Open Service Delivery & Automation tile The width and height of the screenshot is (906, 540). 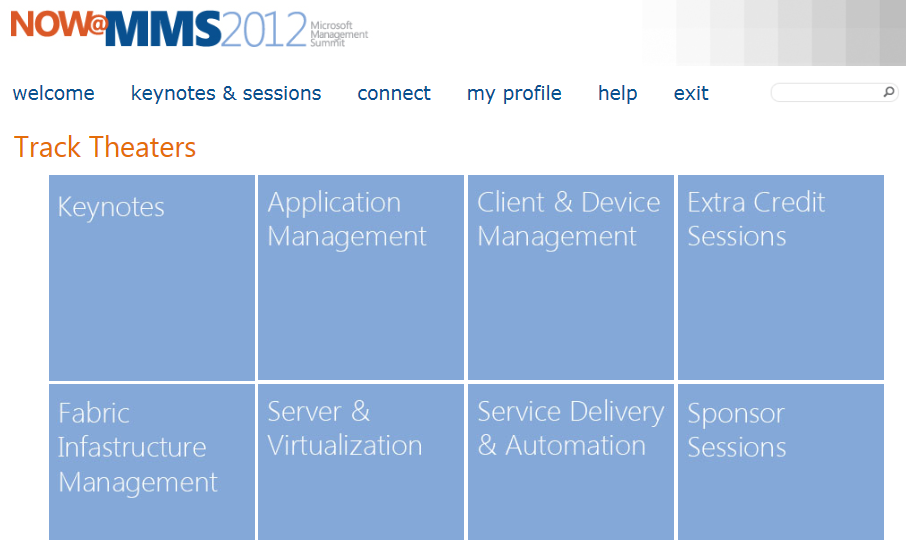pyautogui.click(x=571, y=462)
